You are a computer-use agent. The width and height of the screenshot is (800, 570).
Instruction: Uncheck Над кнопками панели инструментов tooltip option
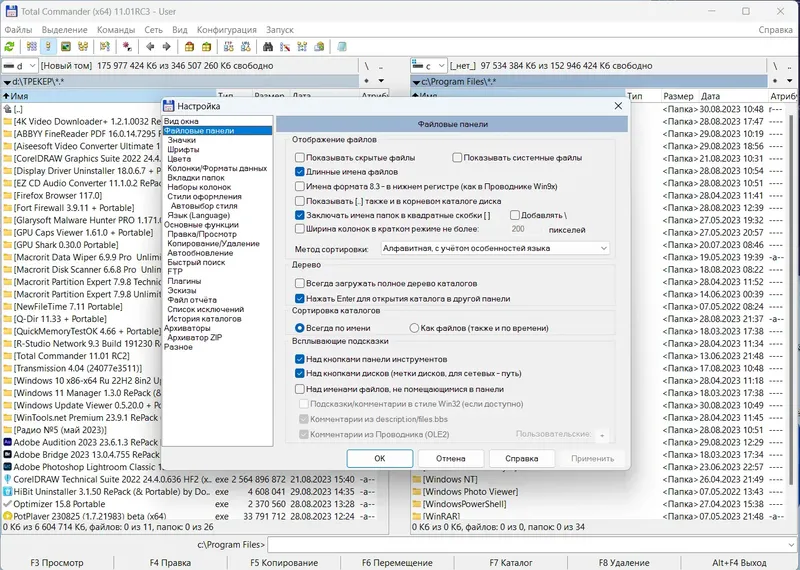click(x=300, y=359)
